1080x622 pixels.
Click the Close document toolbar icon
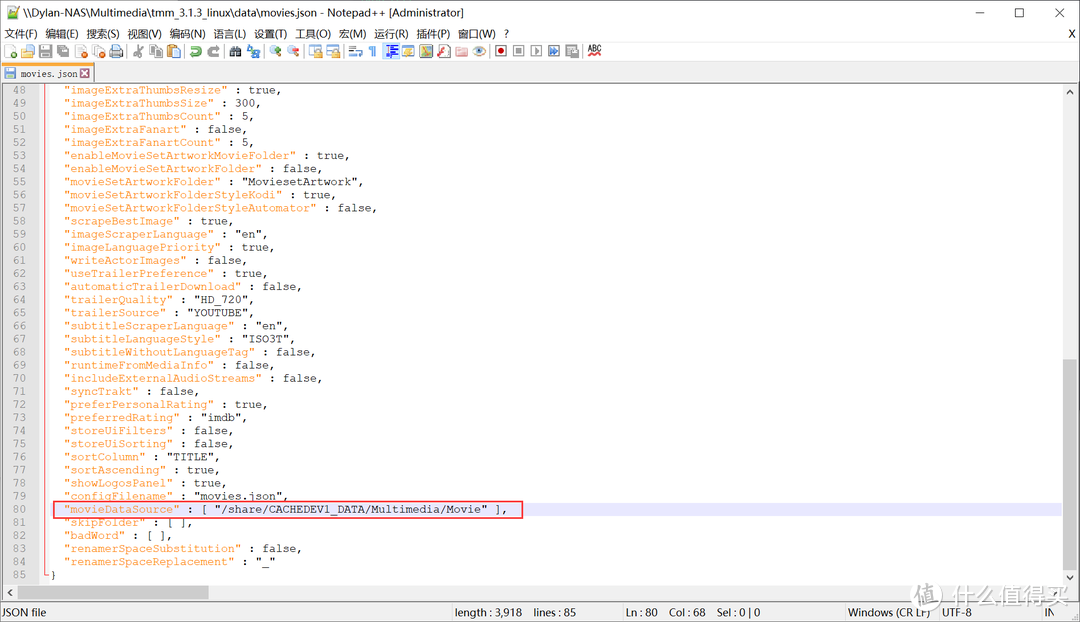point(81,52)
